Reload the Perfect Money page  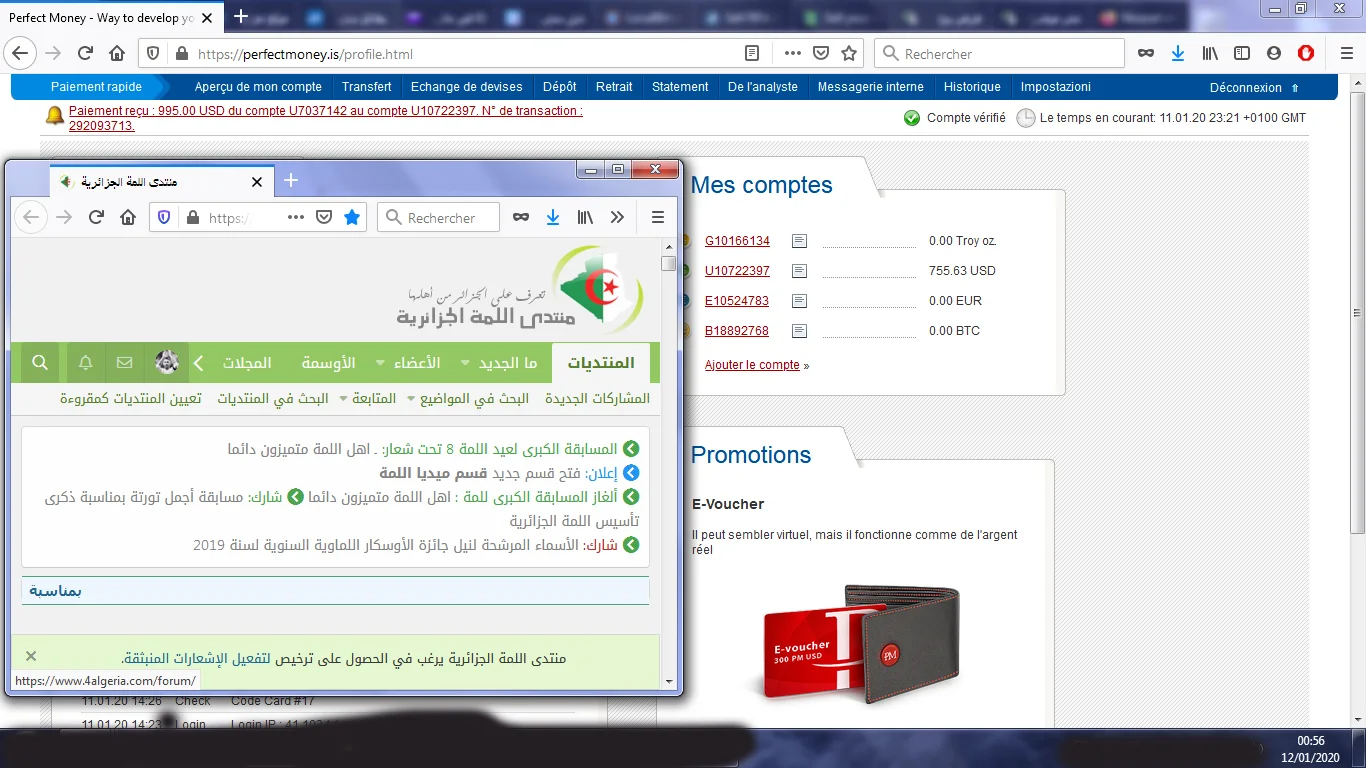point(85,54)
